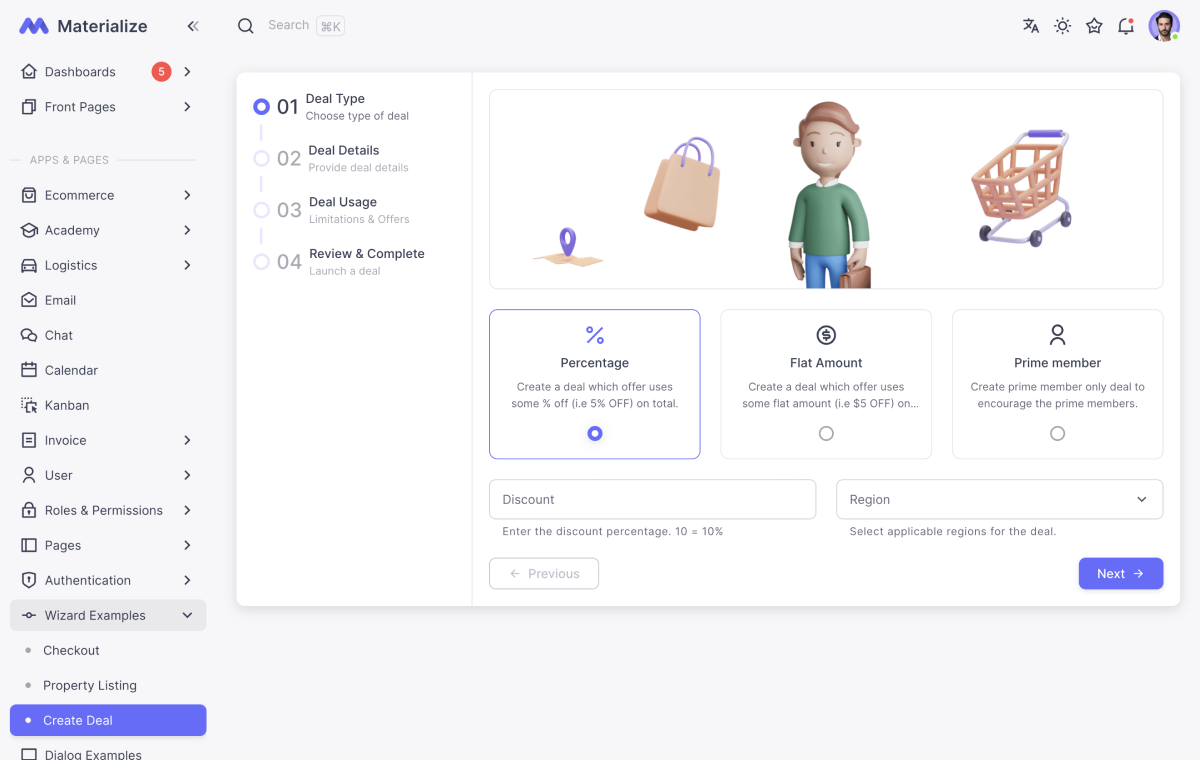Open the language translation icon

click(1030, 26)
